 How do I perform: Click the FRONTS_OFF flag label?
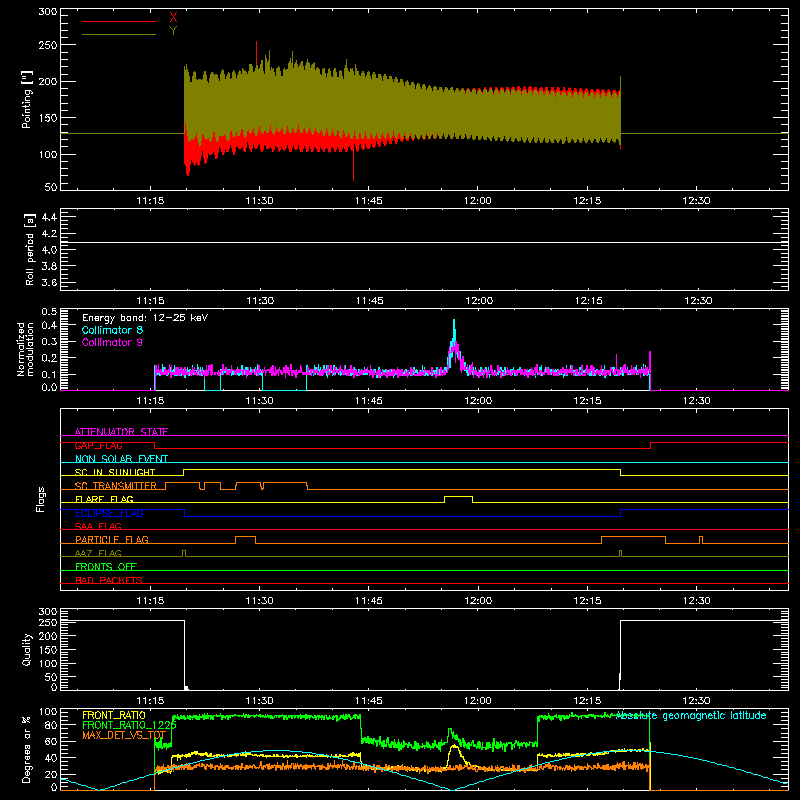tap(106, 566)
